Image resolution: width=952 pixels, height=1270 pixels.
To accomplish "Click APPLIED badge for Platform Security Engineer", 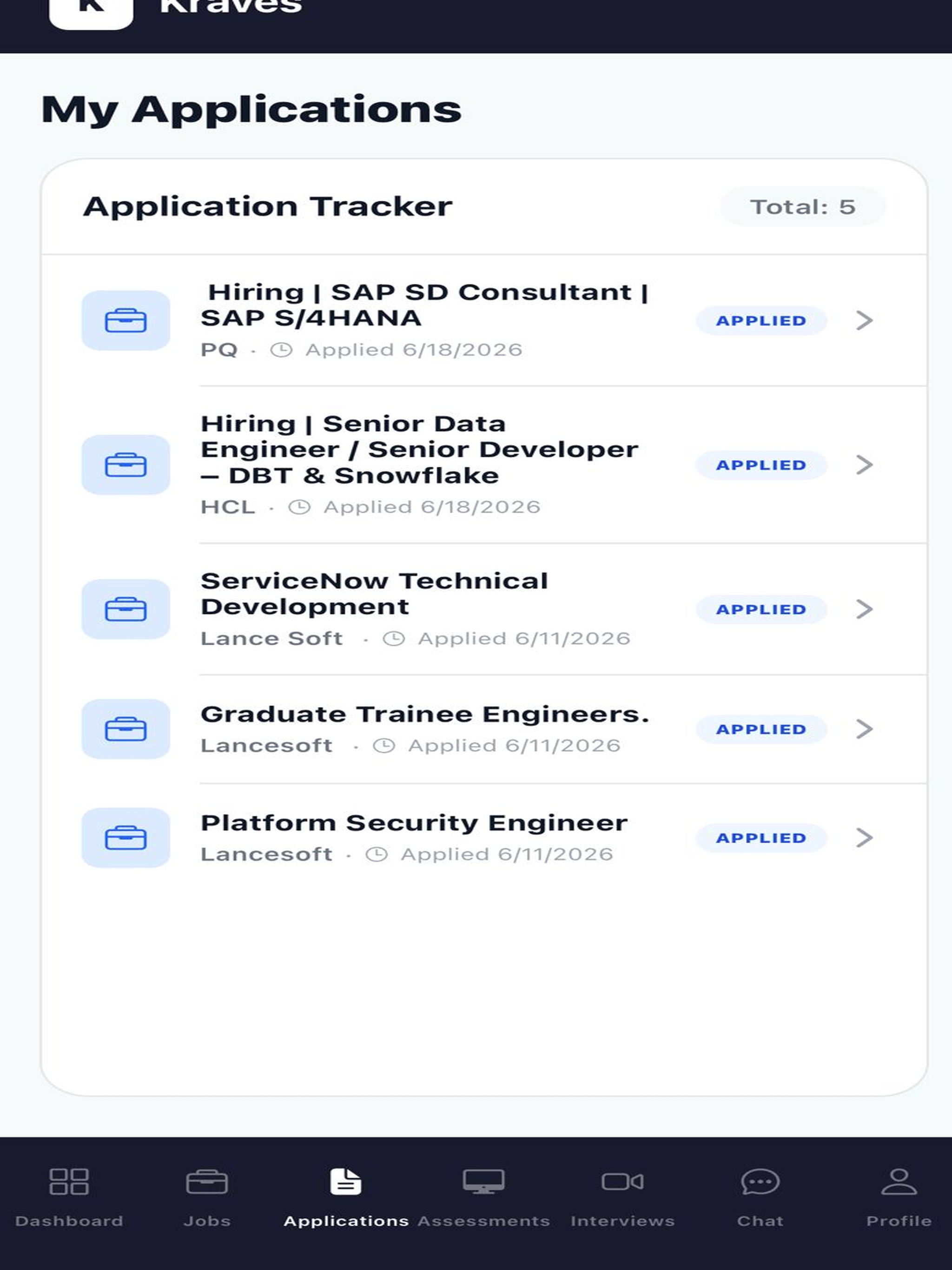I will (761, 838).
